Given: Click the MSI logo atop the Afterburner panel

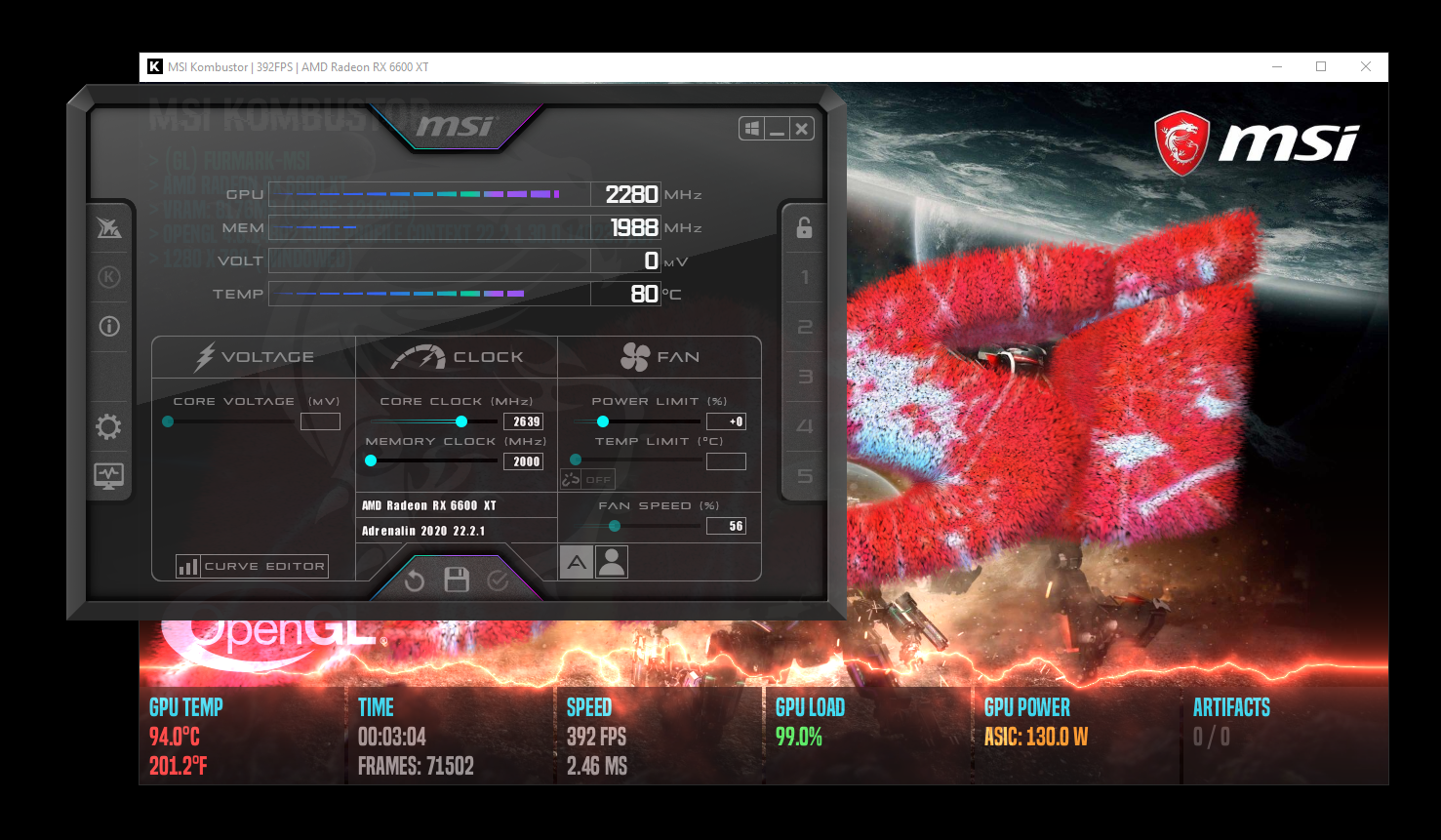Looking at the screenshot, I should 456,127.
